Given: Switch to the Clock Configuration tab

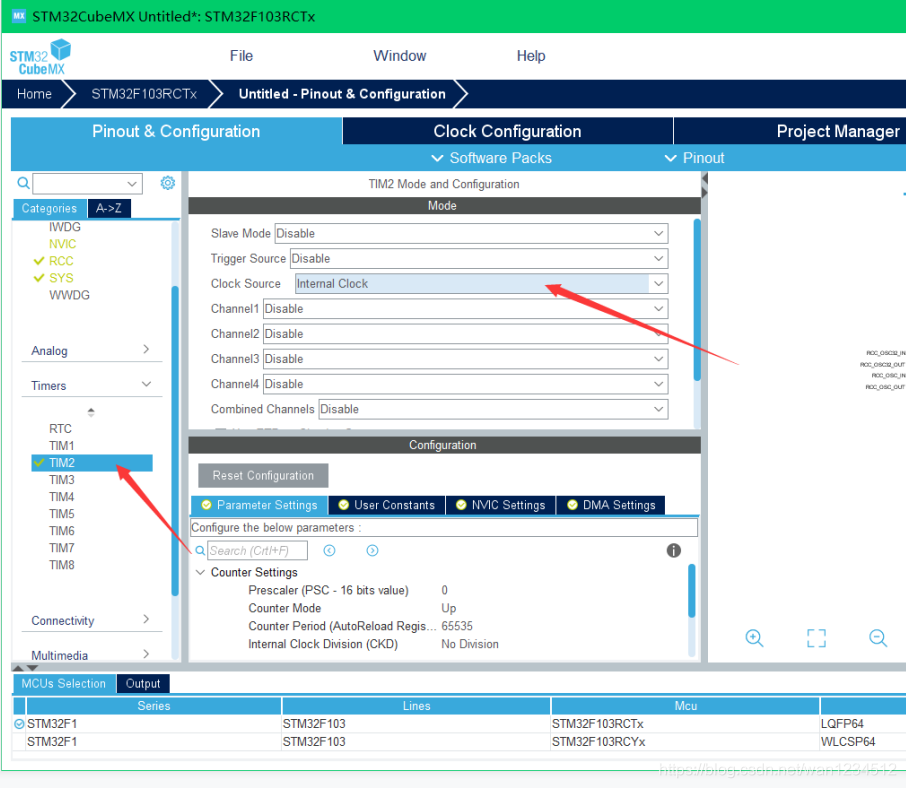Looking at the screenshot, I should pos(507,131).
